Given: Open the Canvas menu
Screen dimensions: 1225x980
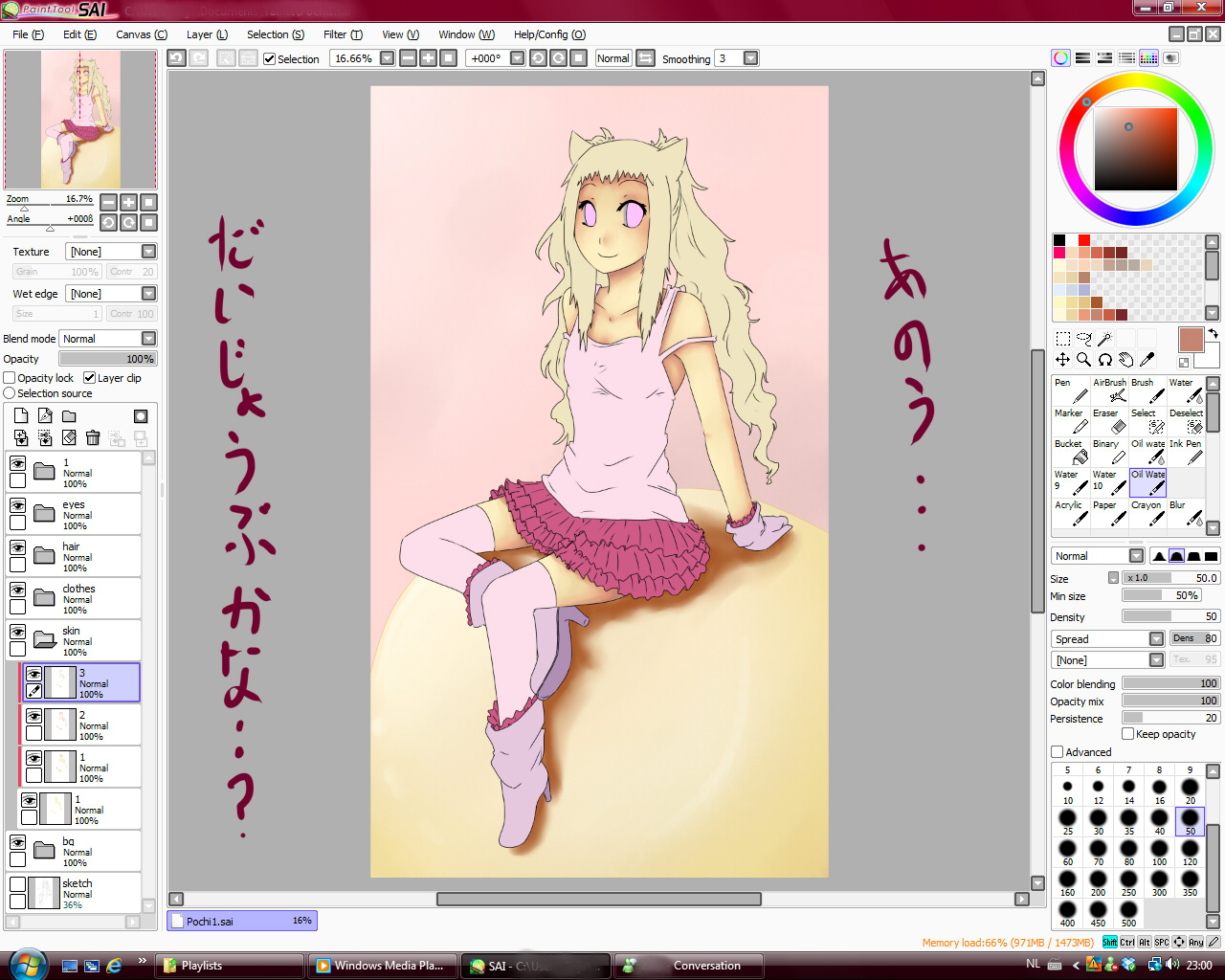Looking at the screenshot, I should pos(141,34).
